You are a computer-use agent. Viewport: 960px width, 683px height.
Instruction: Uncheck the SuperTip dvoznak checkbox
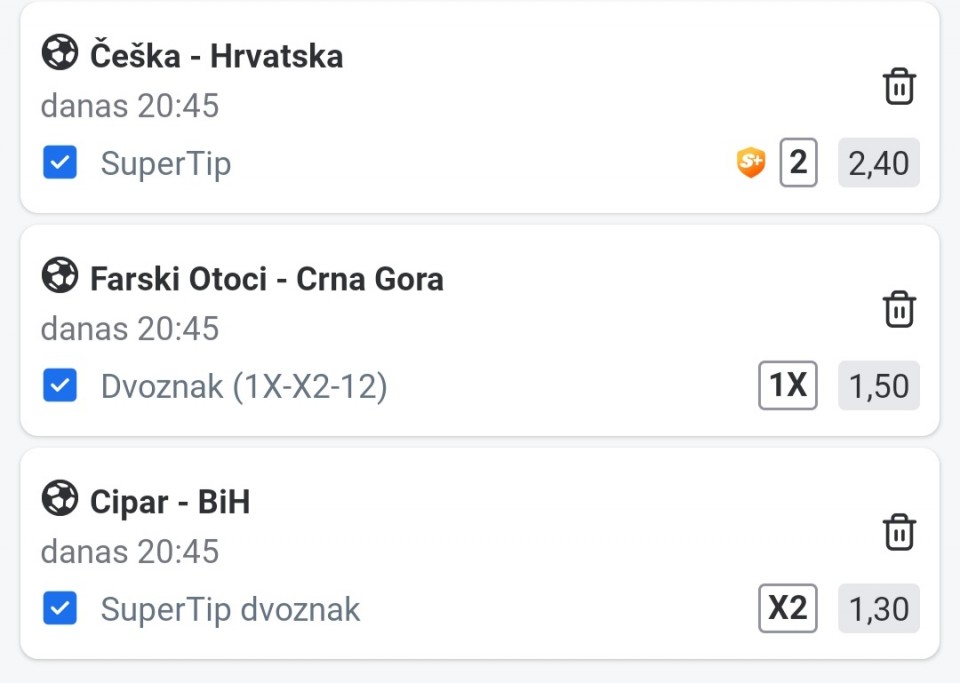pos(60,608)
